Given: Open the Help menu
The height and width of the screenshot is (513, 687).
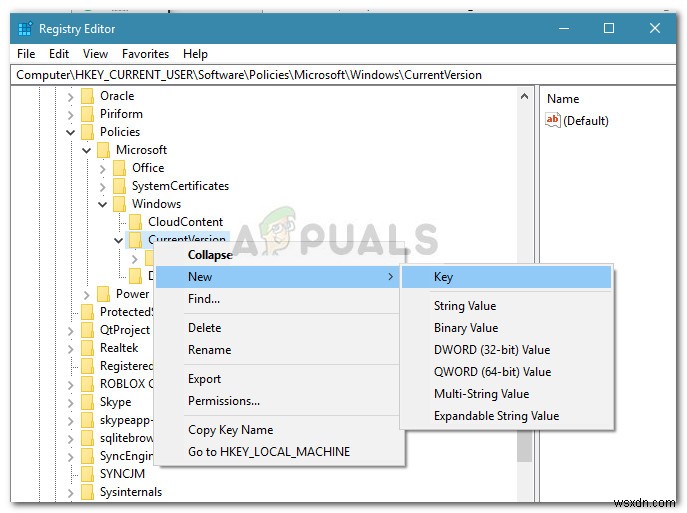Looking at the screenshot, I should coord(195,54).
